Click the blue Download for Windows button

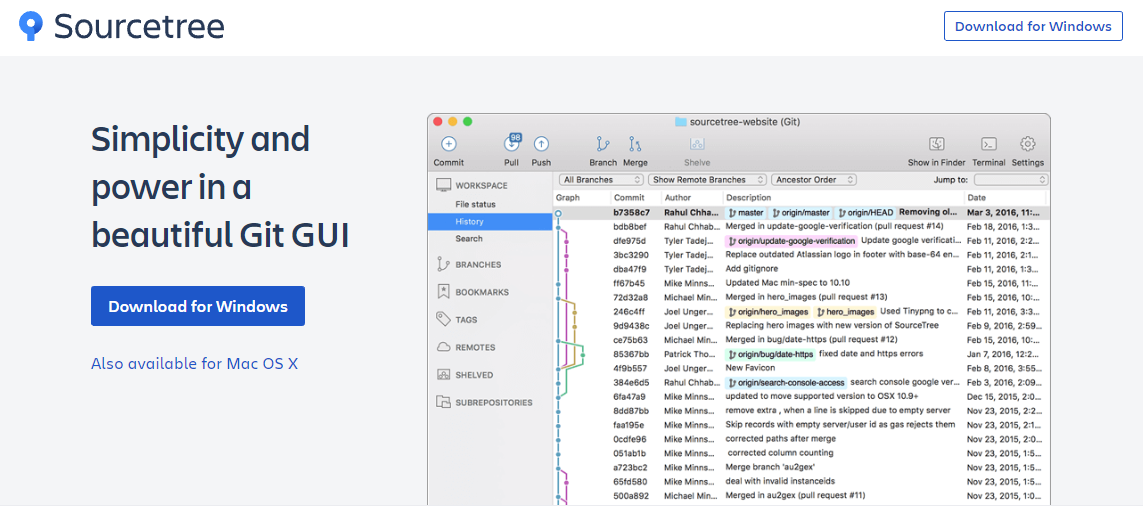[x=198, y=306]
